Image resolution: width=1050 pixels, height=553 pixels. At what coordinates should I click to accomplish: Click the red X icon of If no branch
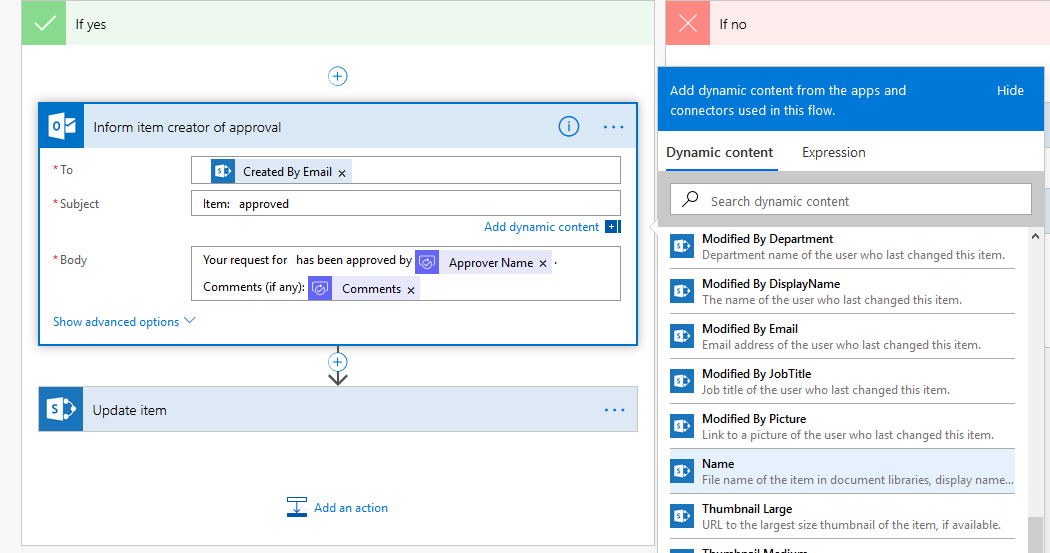688,24
